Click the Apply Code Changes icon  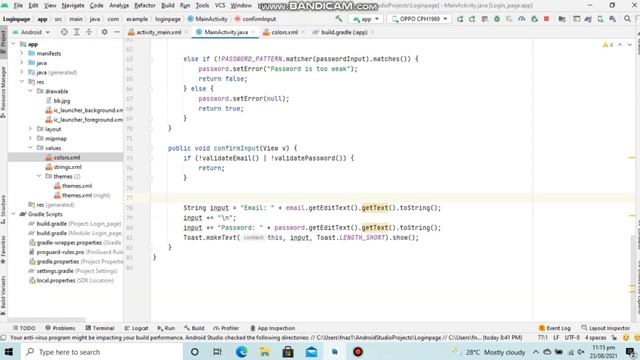click(484, 19)
